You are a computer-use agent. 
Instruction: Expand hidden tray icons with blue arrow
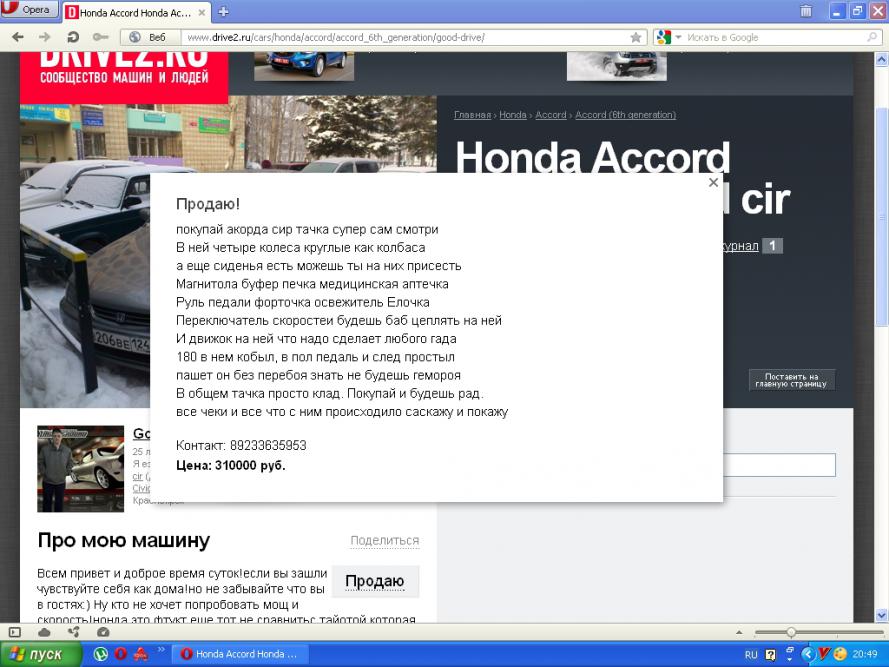808,655
